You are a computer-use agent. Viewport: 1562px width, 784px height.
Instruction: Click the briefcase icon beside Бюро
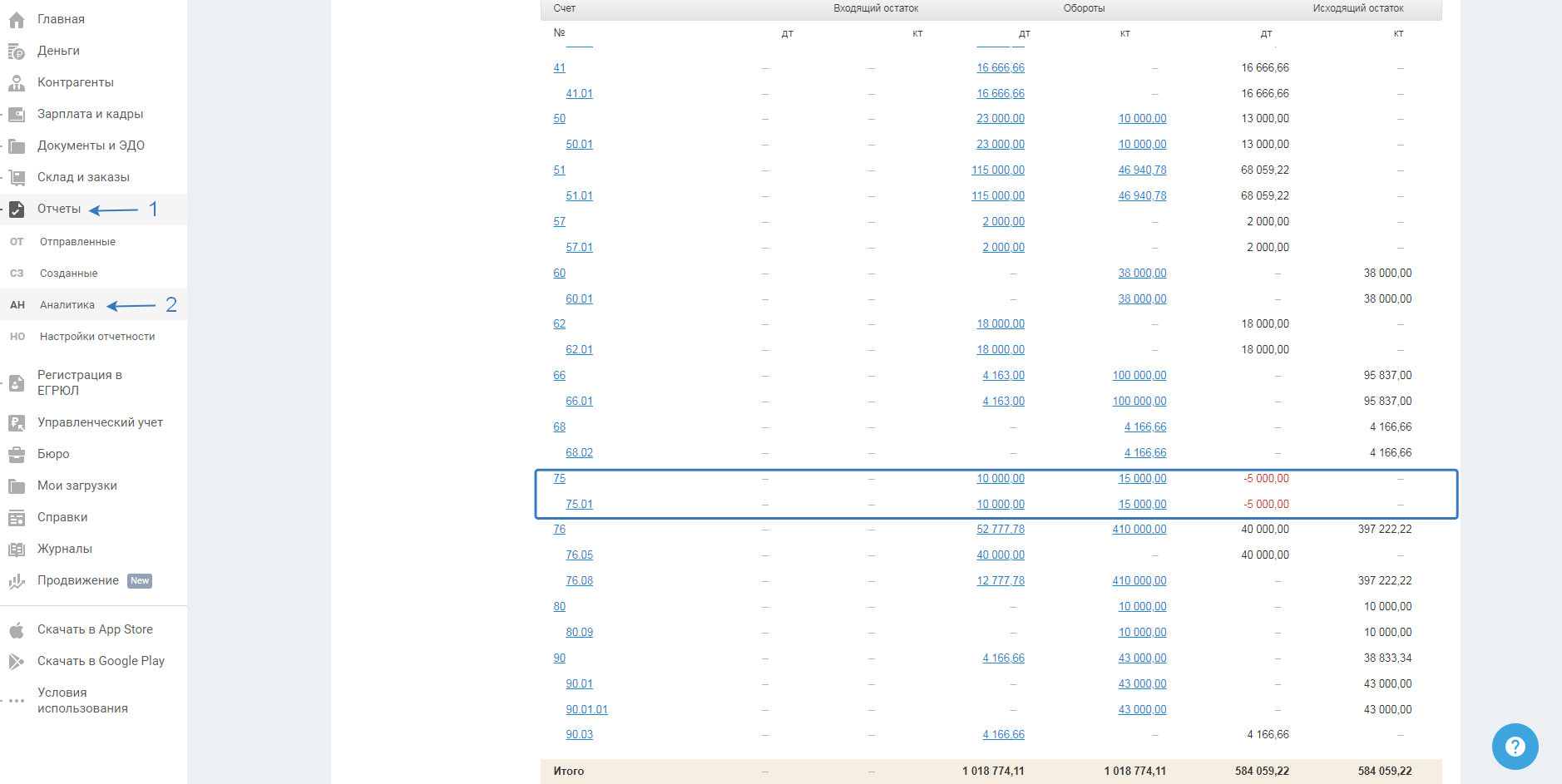[17, 455]
